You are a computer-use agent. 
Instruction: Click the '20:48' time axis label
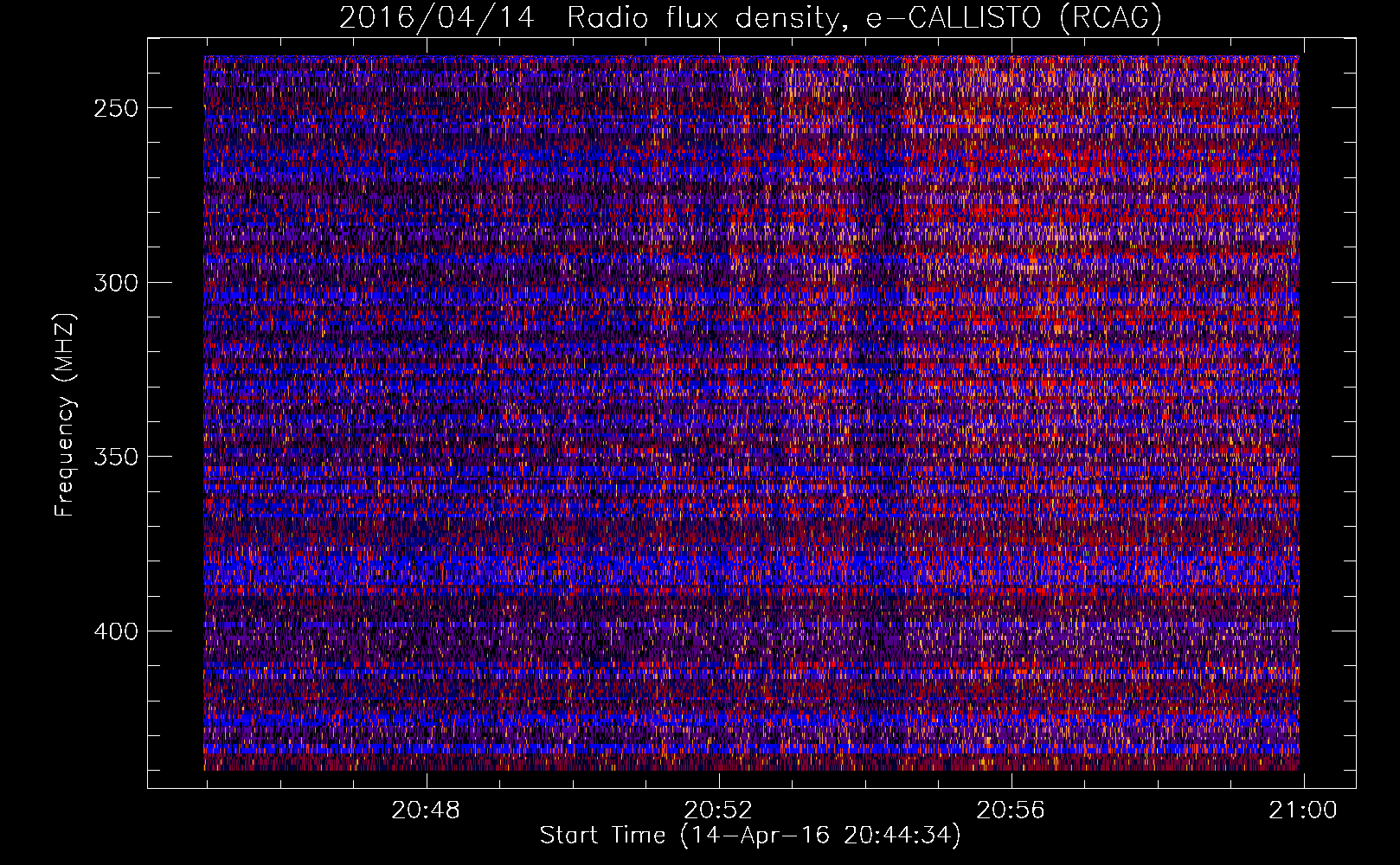click(426, 811)
